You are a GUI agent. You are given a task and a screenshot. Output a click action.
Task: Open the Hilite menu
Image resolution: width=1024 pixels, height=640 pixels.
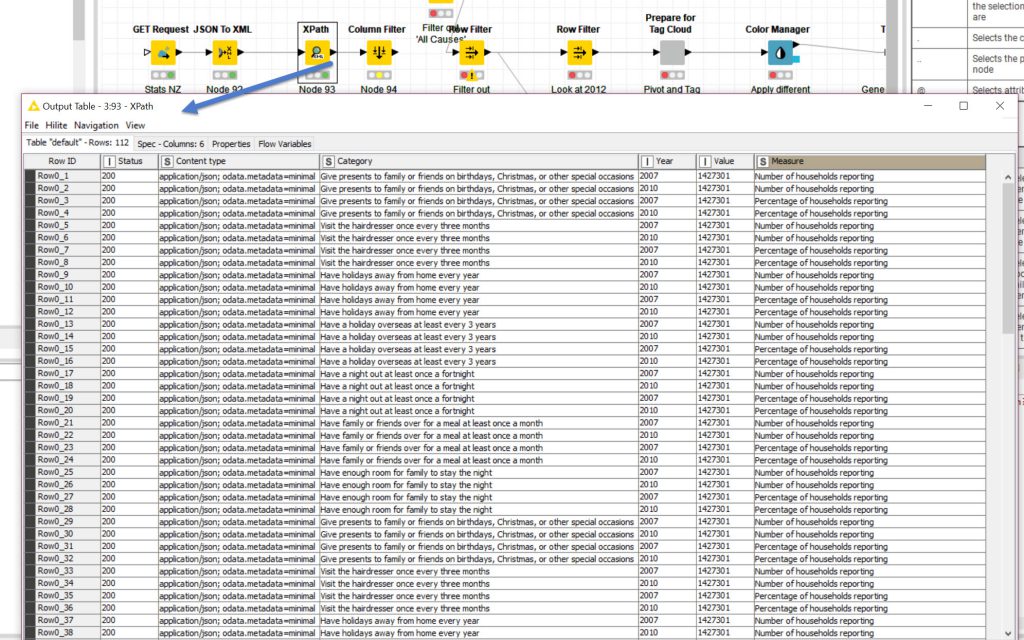[x=56, y=125]
